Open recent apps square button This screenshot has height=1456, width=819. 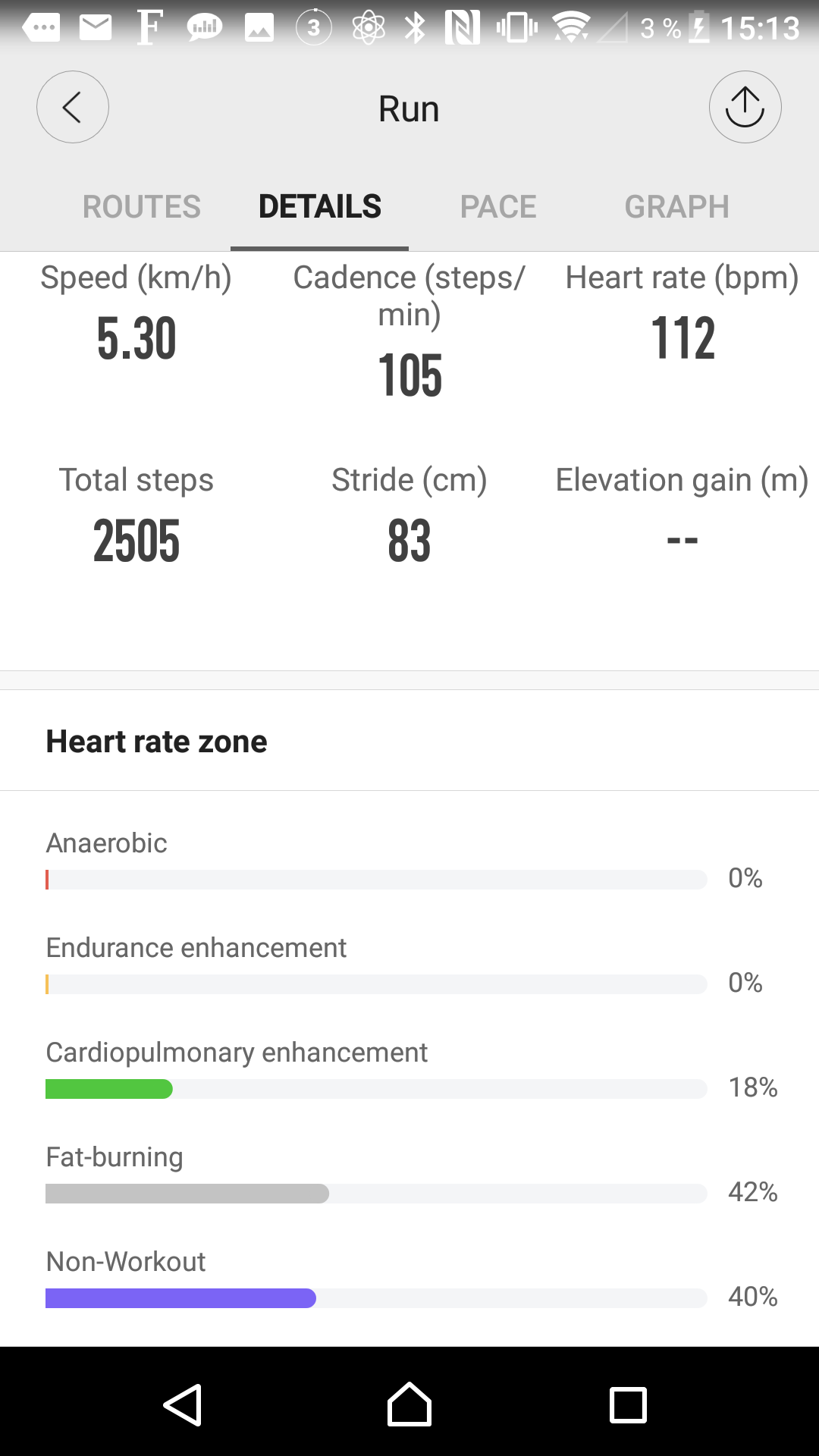(628, 1404)
